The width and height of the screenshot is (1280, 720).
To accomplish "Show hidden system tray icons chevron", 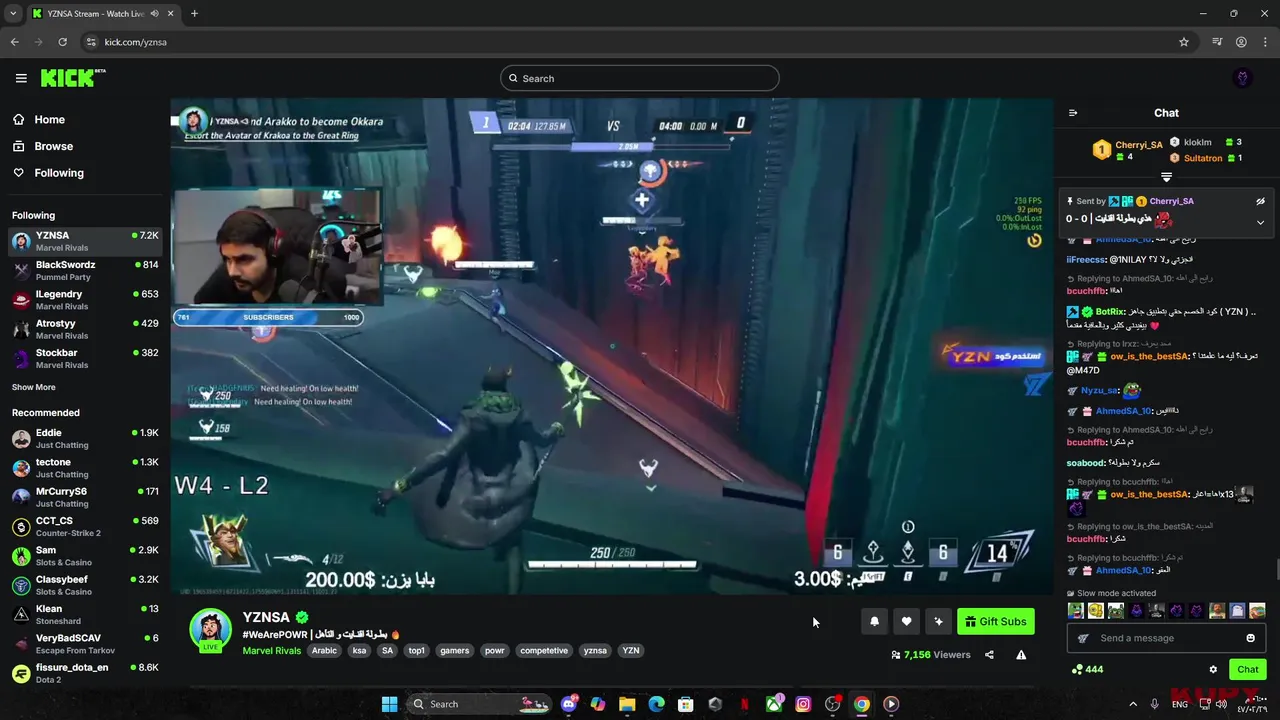I will pyautogui.click(x=1133, y=704).
